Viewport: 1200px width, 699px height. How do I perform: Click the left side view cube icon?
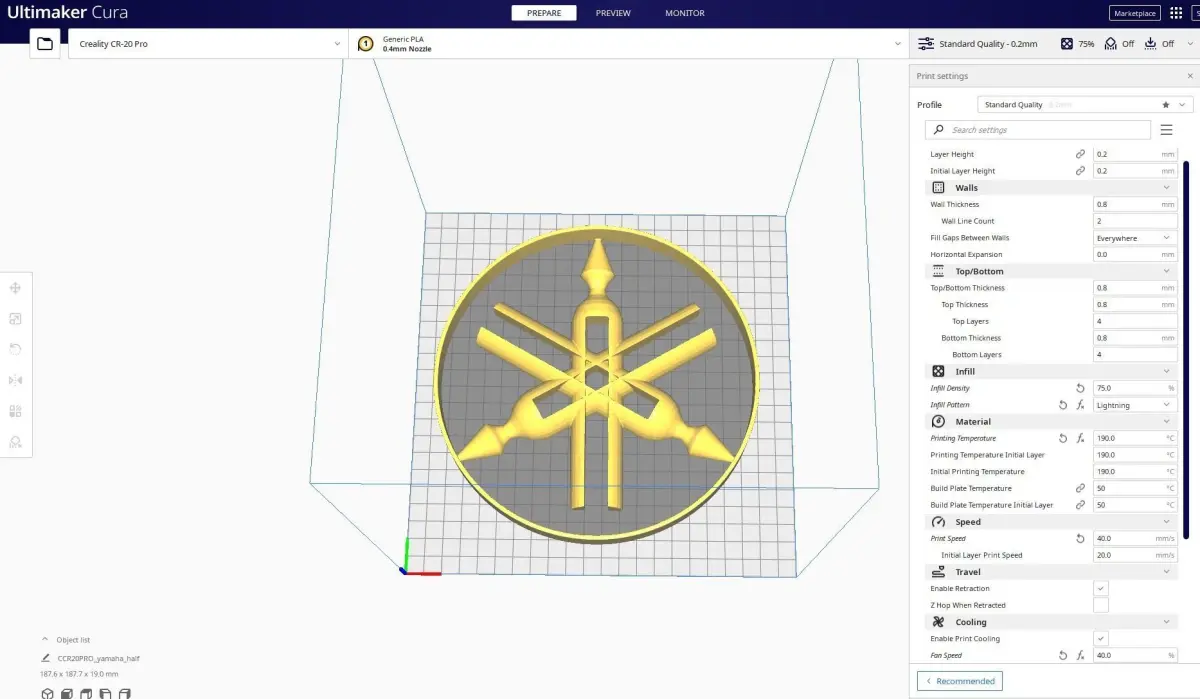coord(105,693)
